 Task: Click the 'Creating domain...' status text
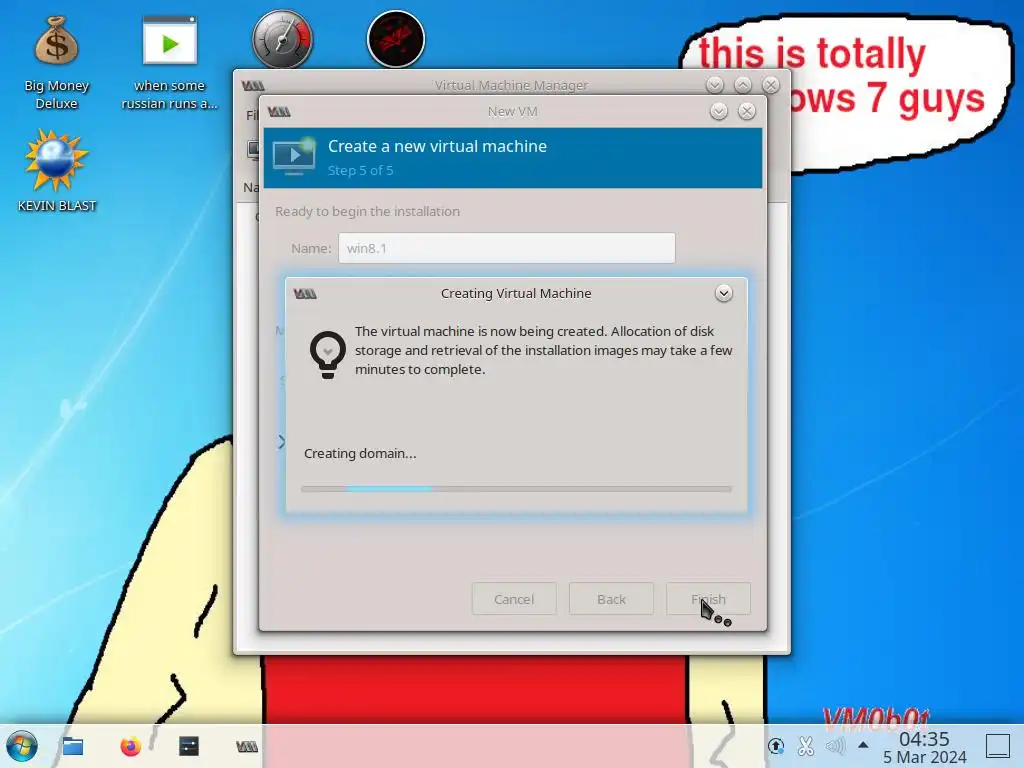(x=360, y=453)
